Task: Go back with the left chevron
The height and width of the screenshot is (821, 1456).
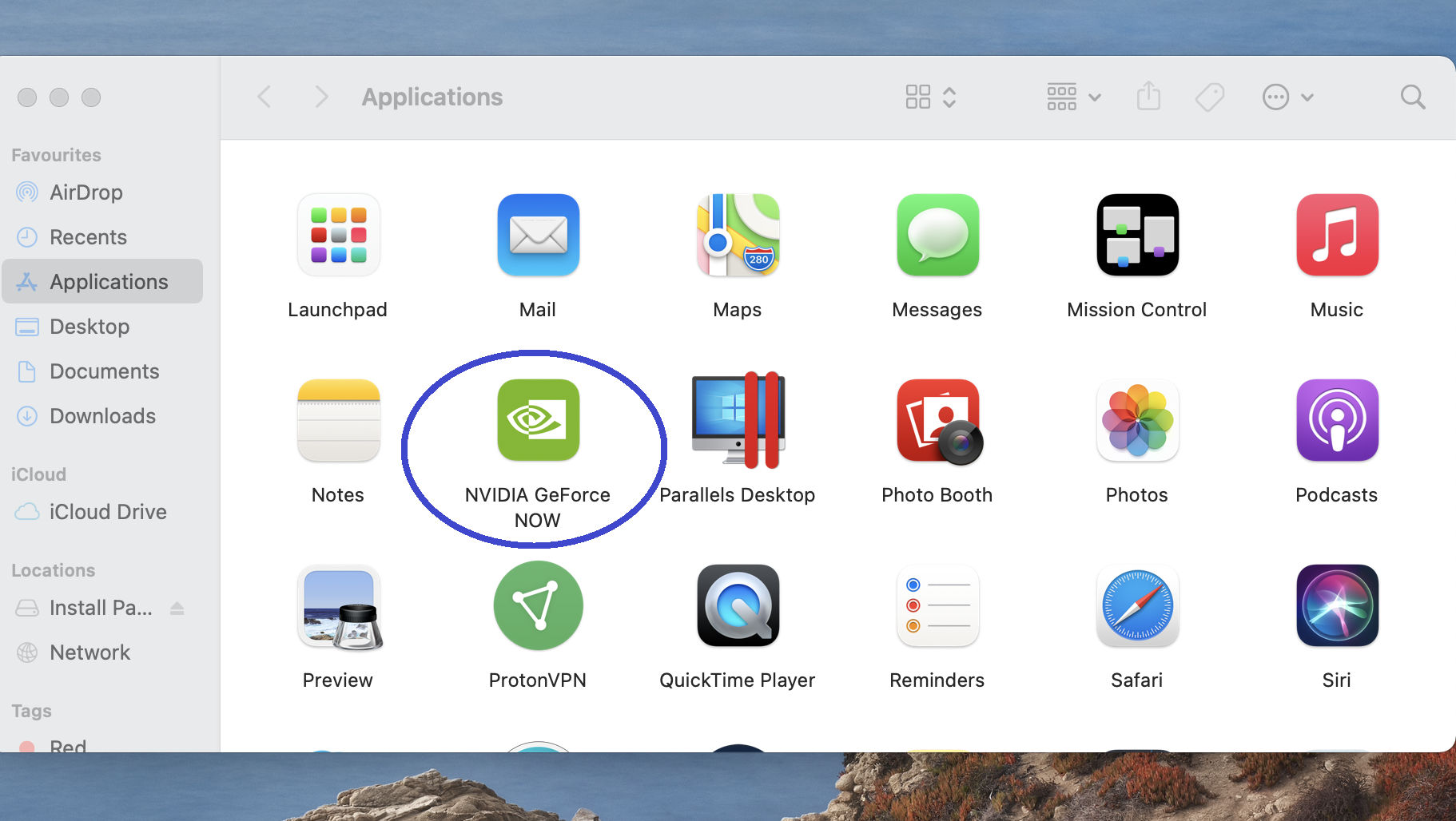Action: point(265,97)
